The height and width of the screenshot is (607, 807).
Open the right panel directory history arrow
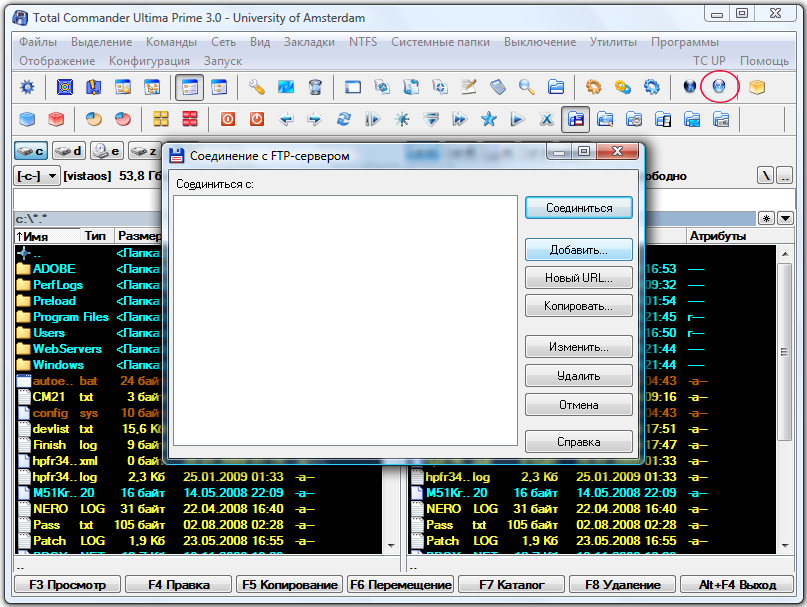click(x=785, y=218)
